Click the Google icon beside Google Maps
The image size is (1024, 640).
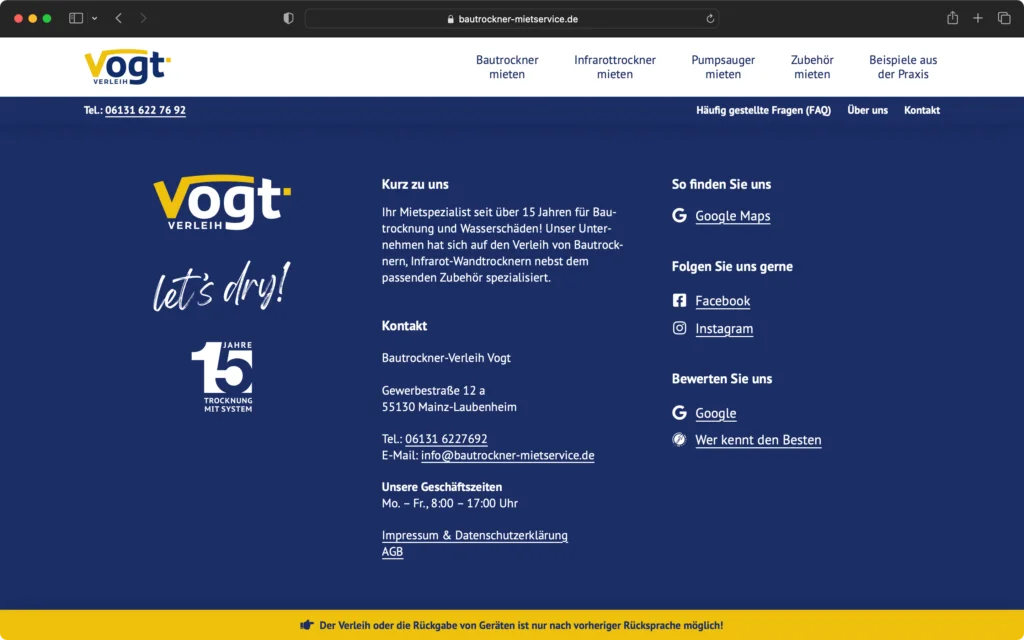679,216
